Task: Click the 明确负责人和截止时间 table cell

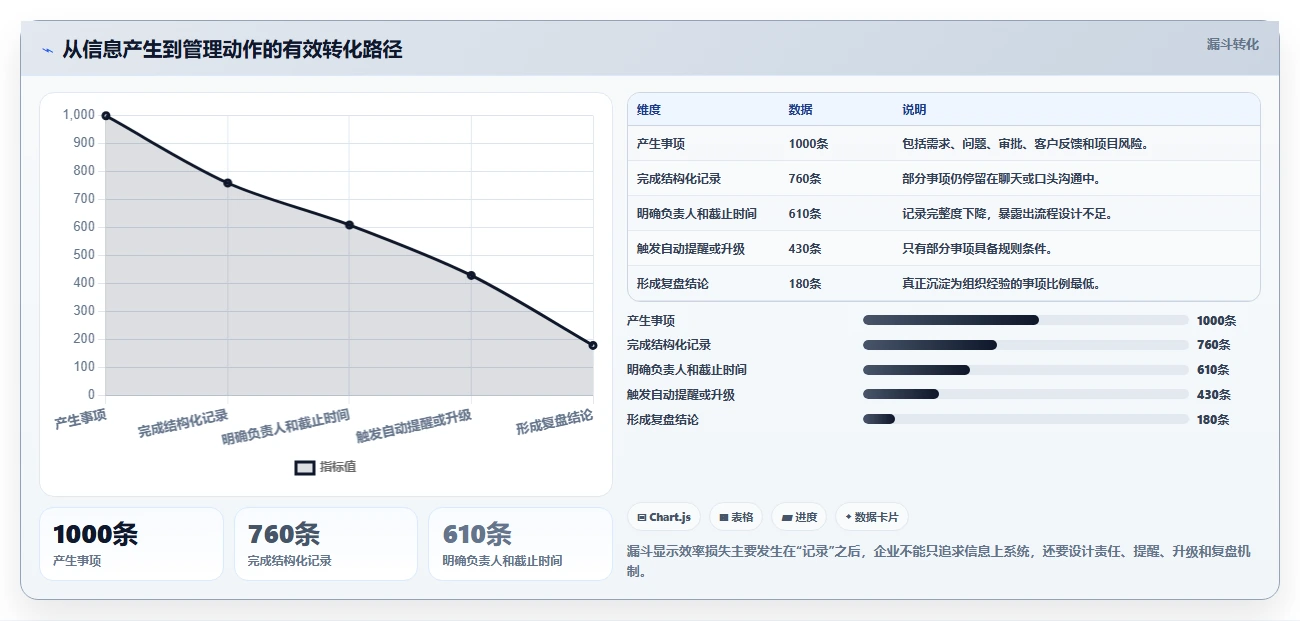Action: point(697,214)
